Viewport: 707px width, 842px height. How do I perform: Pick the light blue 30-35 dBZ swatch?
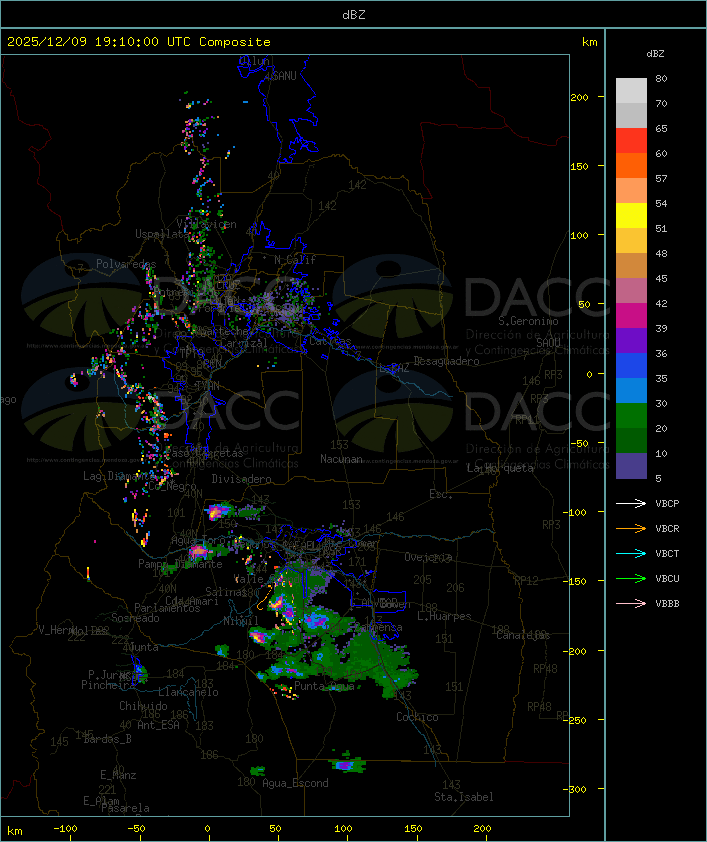click(631, 390)
